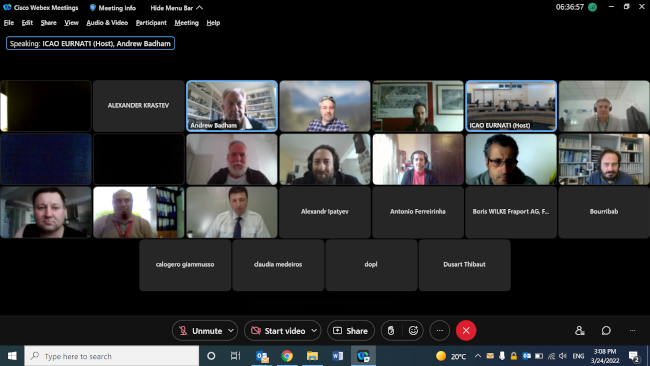Viewport: 650px width, 366px height.
Task: Click the Share button
Action: pos(351,330)
